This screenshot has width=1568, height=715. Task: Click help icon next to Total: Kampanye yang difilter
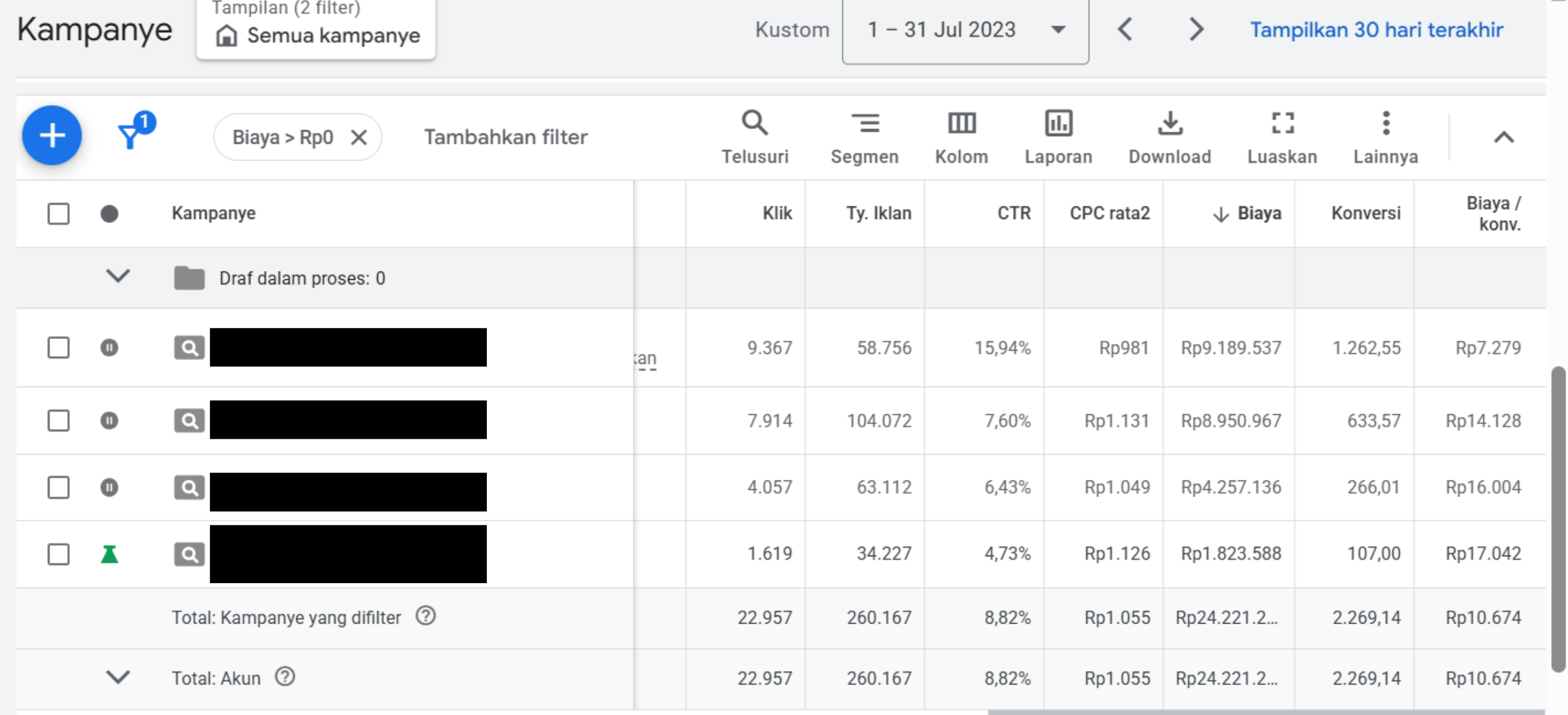[425, 617]
